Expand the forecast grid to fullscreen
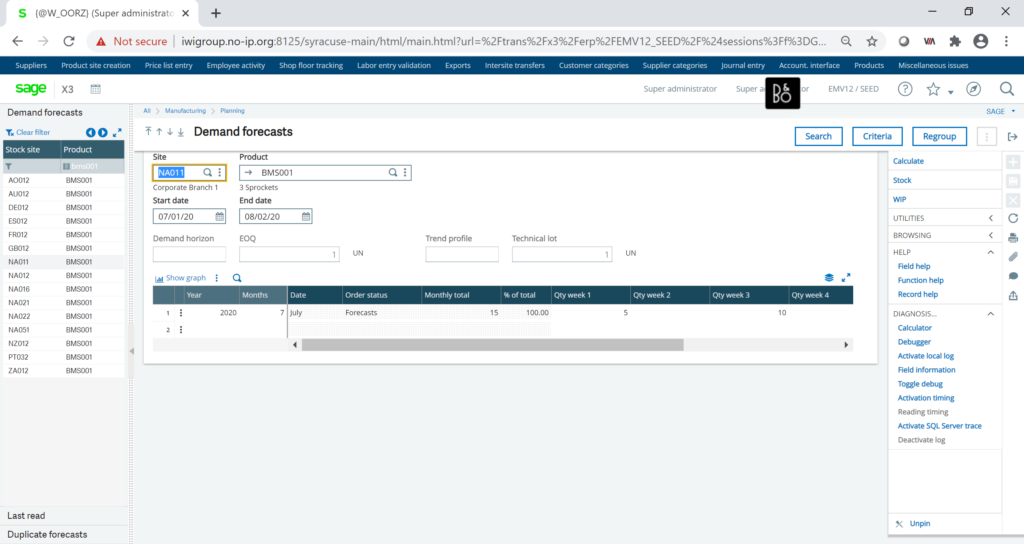The width and height of the screenshot is (1024, 544). coord(846,278)
